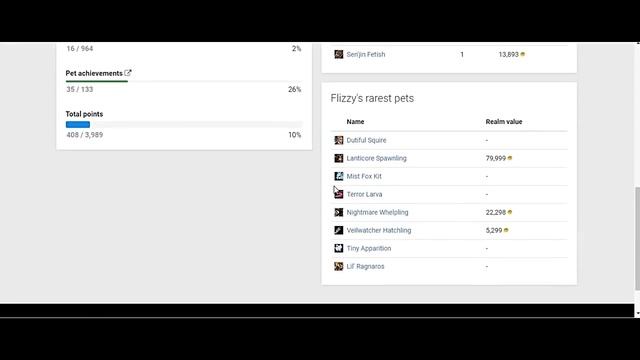Click the "408 / 3,989" points text
Viewport: 640px width, 360px height.
point(84,135)
